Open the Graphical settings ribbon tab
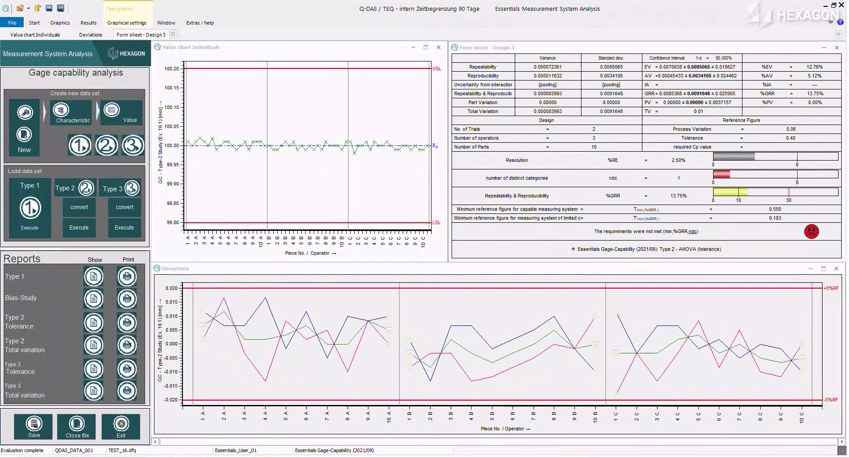 [126, 22]
